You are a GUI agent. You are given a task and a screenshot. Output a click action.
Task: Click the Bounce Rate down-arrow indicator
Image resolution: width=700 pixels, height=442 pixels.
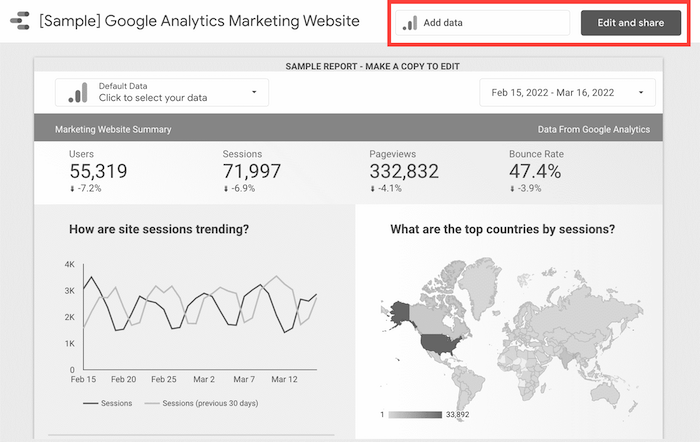(x=512, y=188)
